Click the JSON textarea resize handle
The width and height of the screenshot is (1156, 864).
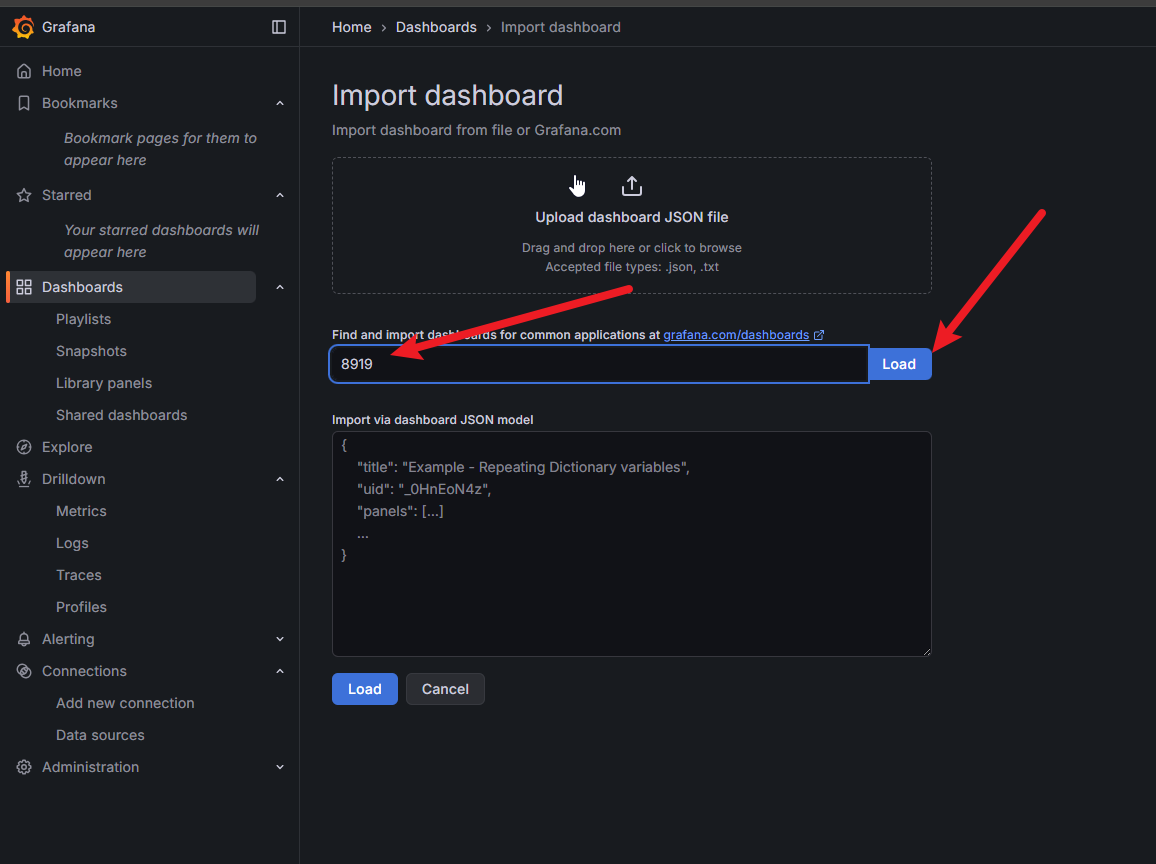tap(927, 651)
